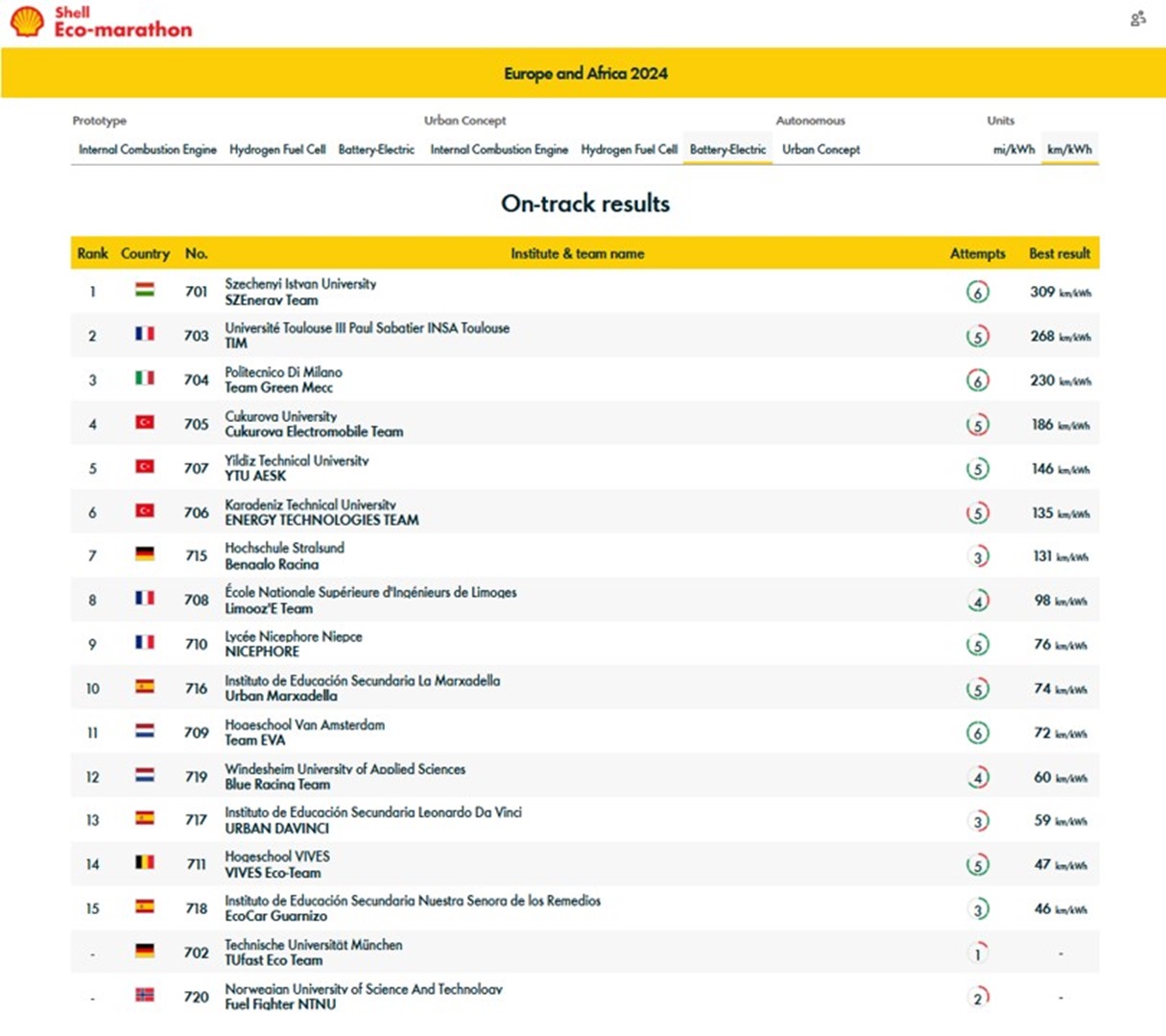Select the Politecnico Di Milano institute name
The width and height of the screenshot is (1166, 1036).
click(283, 372)
